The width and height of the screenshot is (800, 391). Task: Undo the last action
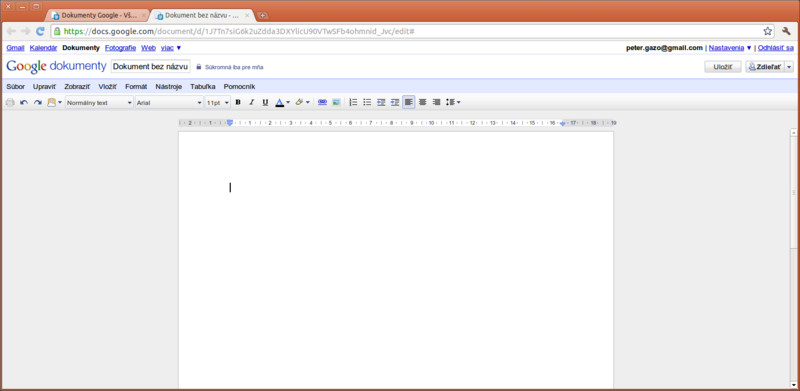click(x=24, y=103)
